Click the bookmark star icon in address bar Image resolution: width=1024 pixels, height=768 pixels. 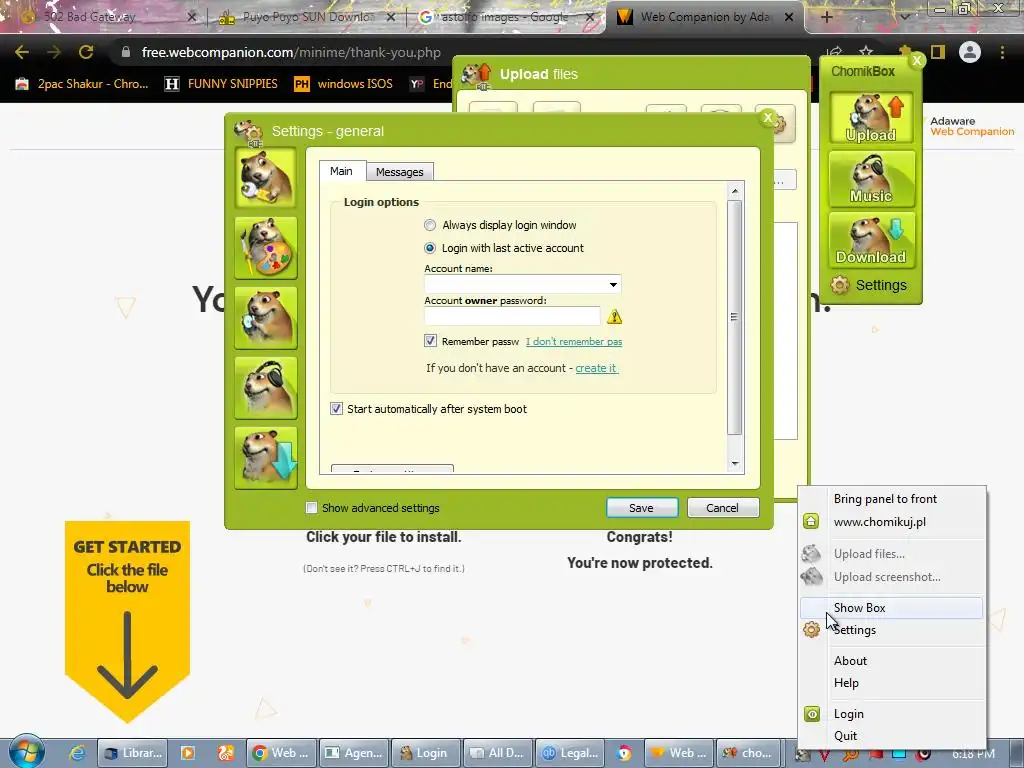click(x=866, y=52)
